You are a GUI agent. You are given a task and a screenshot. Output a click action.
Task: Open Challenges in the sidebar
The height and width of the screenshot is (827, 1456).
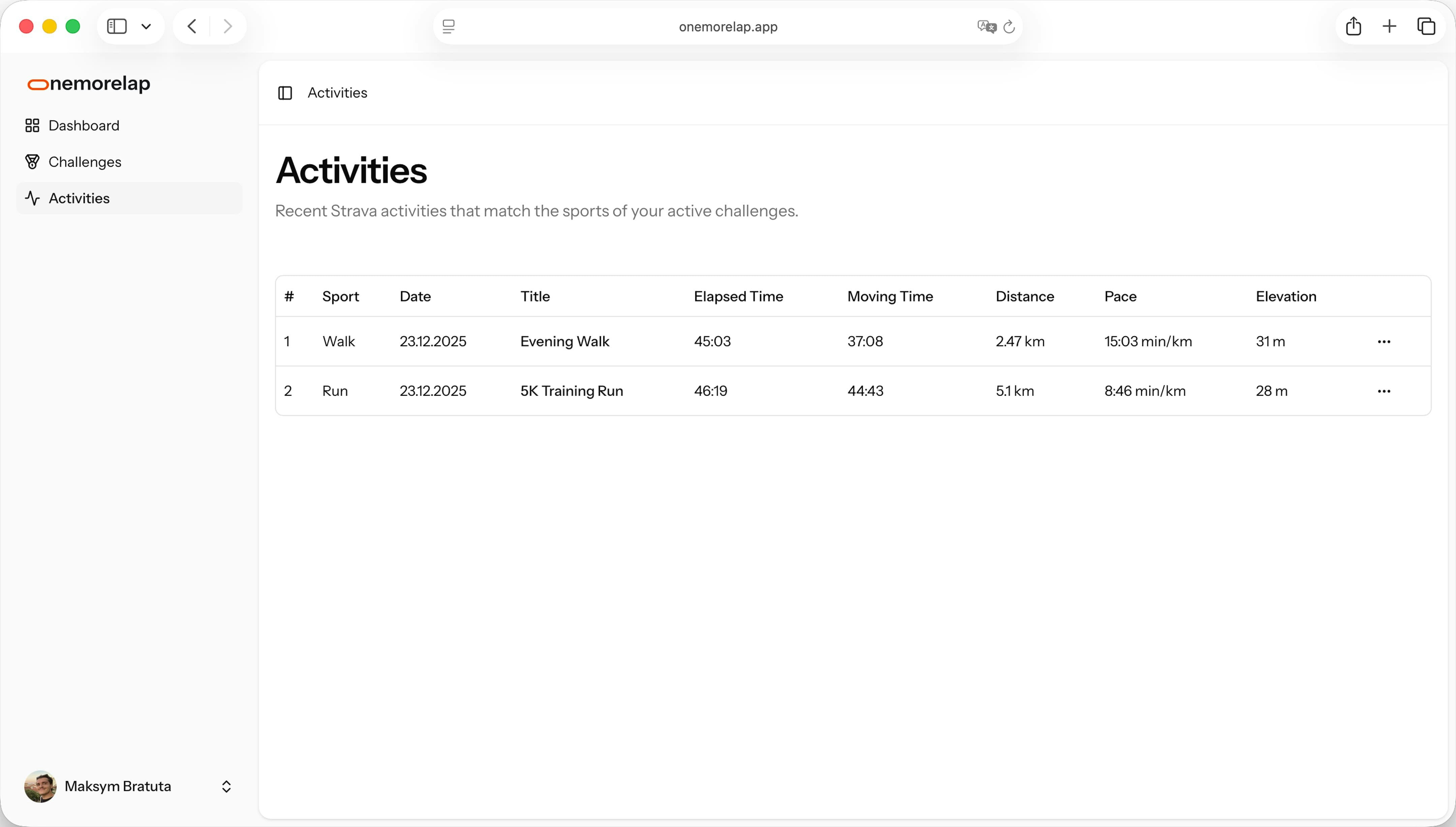click(x=85, y=162)
